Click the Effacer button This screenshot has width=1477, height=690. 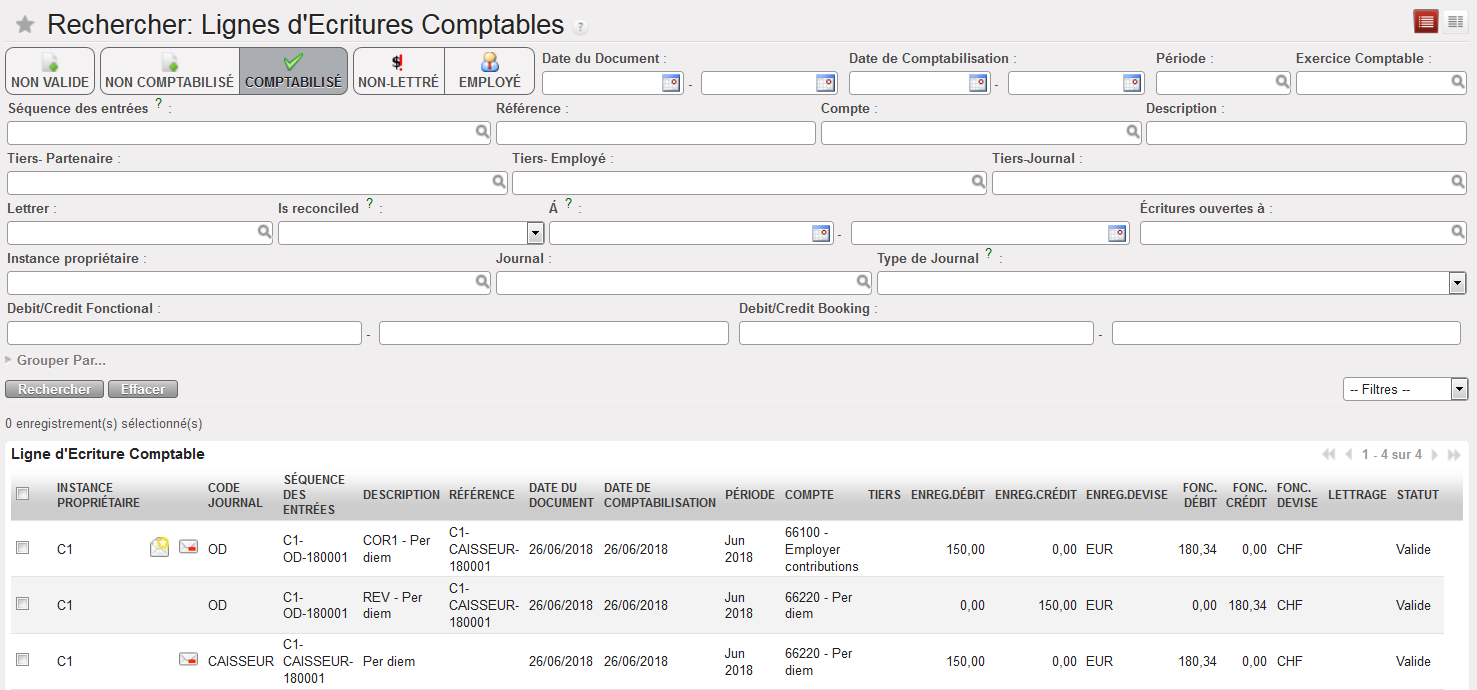[x=143, y=389]
